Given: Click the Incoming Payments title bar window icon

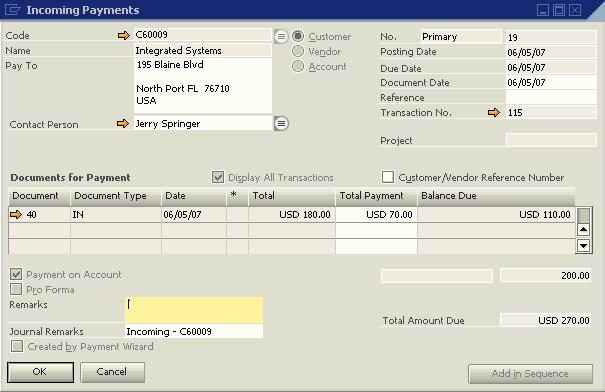Looking at the screenshot, I should [x=12, y=9].
